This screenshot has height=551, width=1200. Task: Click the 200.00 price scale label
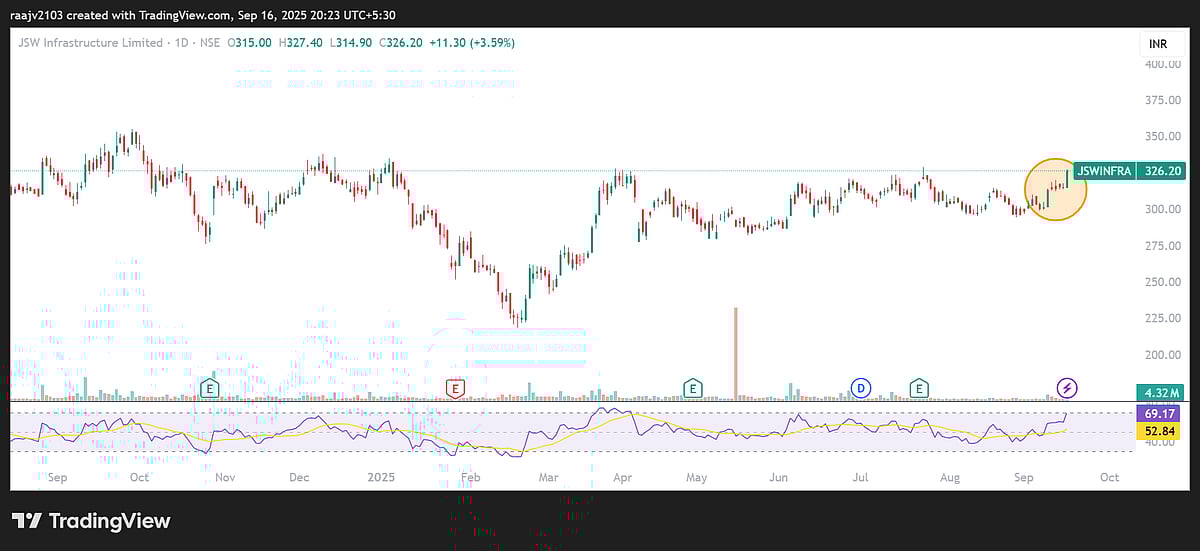[x=1163, y=355]
